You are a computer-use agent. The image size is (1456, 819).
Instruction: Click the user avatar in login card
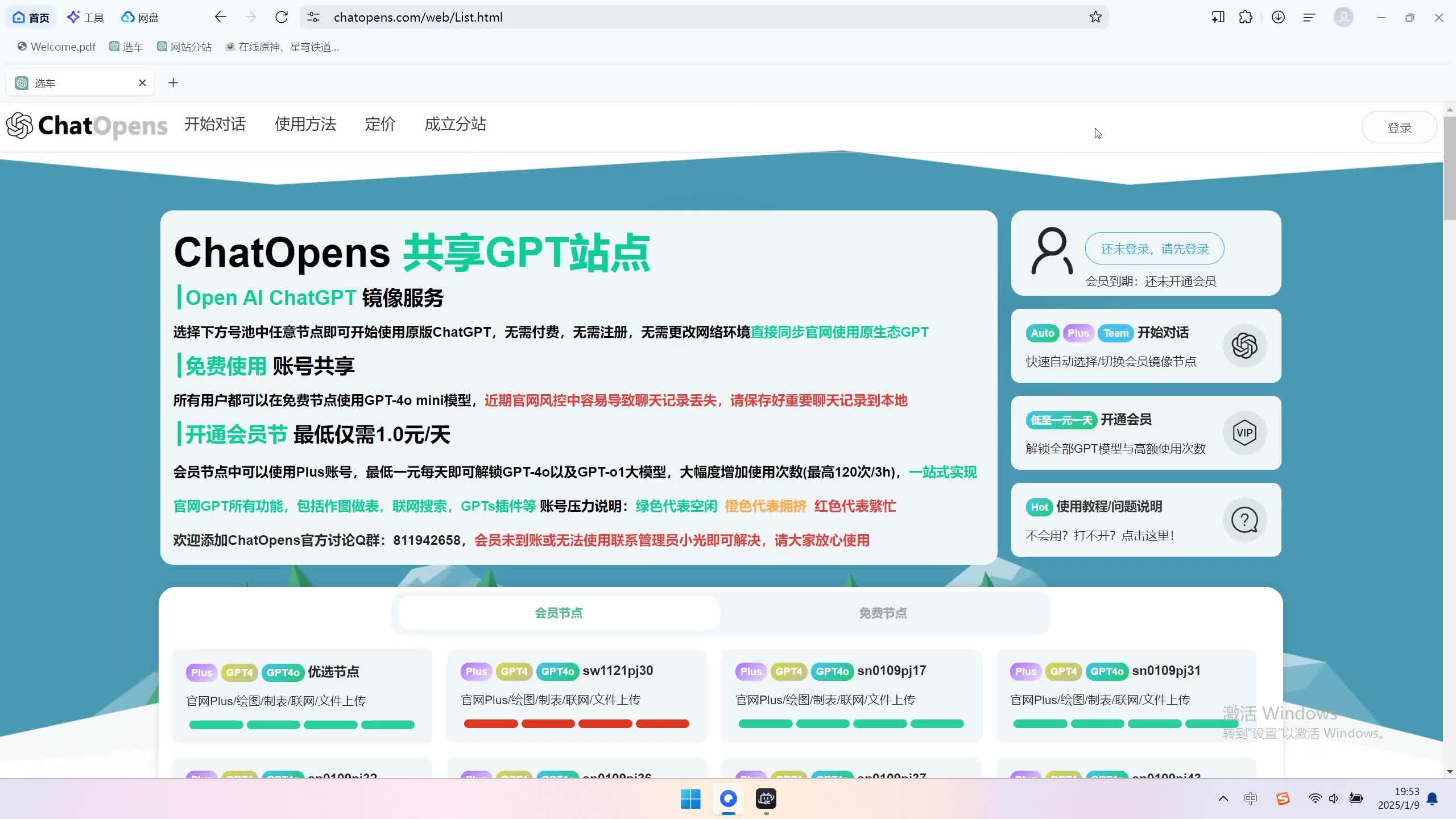point(1052,251)
